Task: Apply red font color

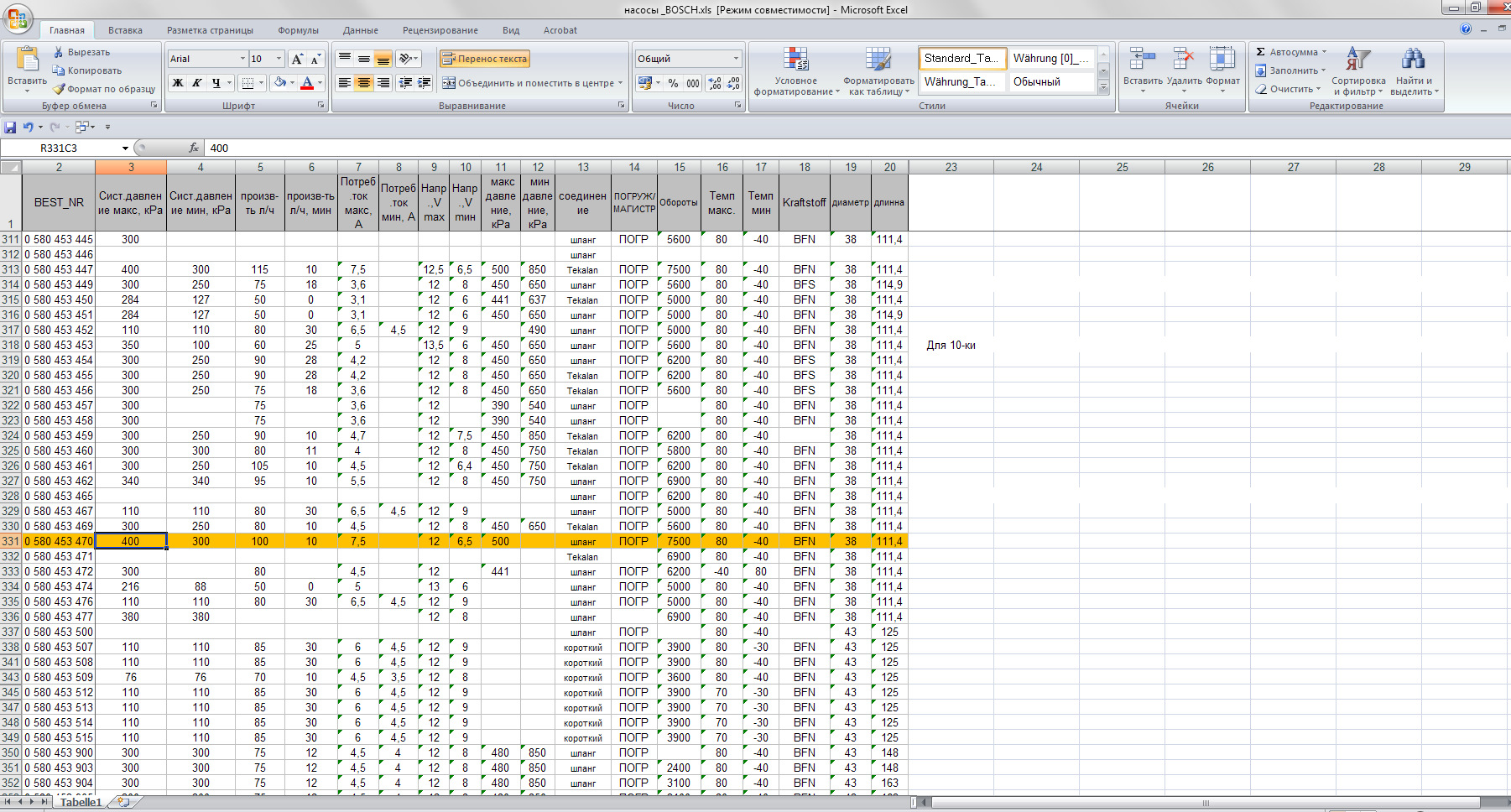Action: pyautogui.click(x=307, y=83)
